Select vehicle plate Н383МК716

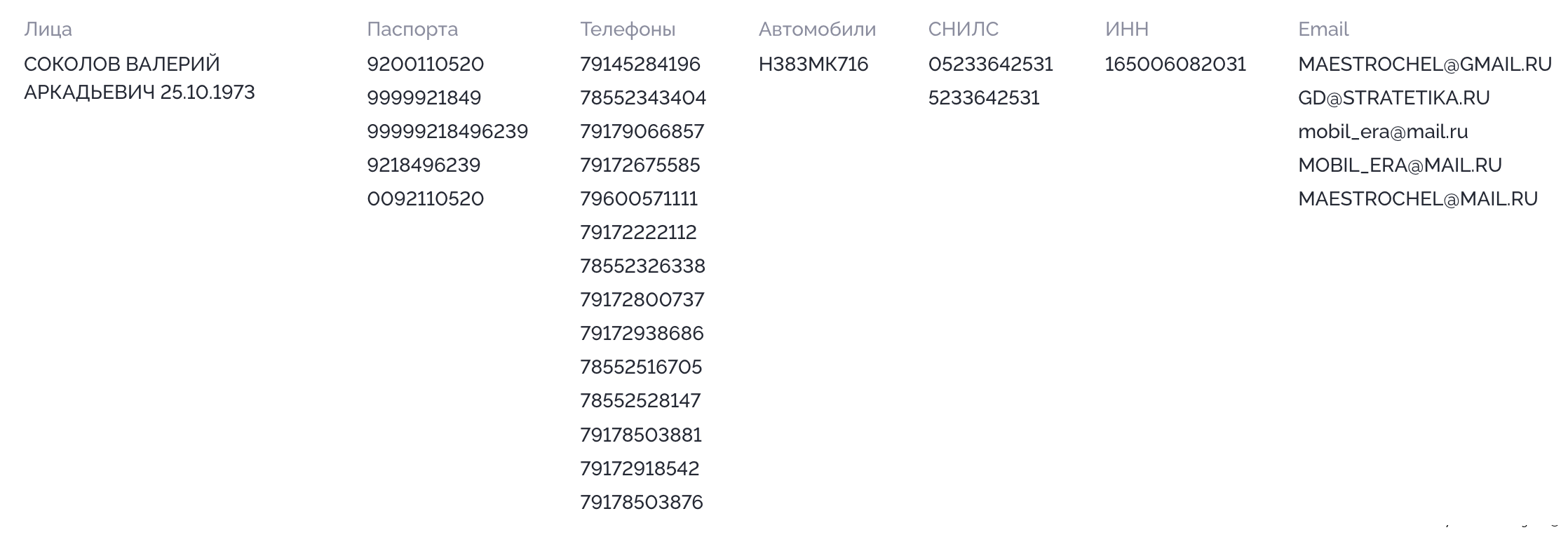(x=813, y=64)
